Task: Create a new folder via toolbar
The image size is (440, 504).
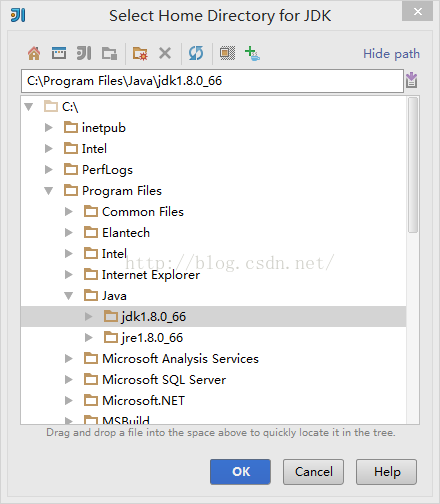Action: 140,53
